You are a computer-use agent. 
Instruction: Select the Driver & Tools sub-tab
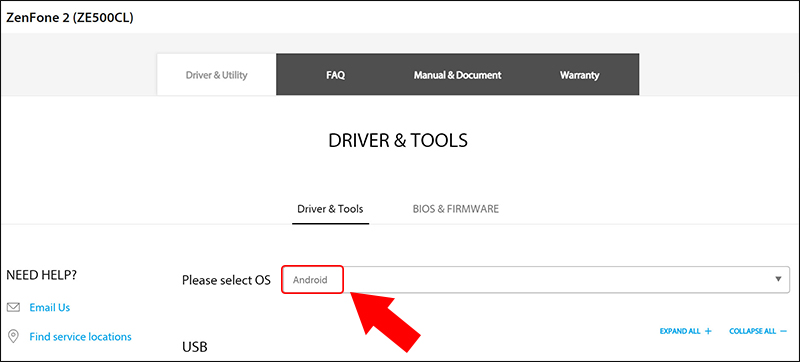pos(330,209)
